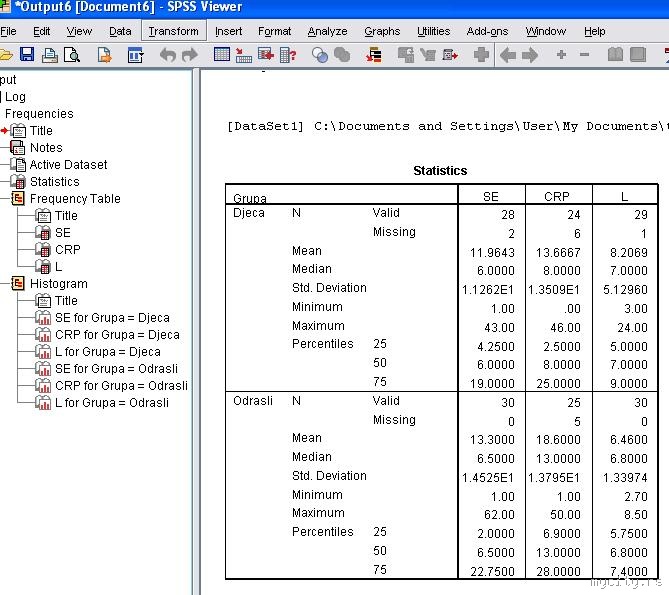The height and width of the screenshot is (595, 669).
Task: Click the CRP column header in table
Action: [557, 196]
